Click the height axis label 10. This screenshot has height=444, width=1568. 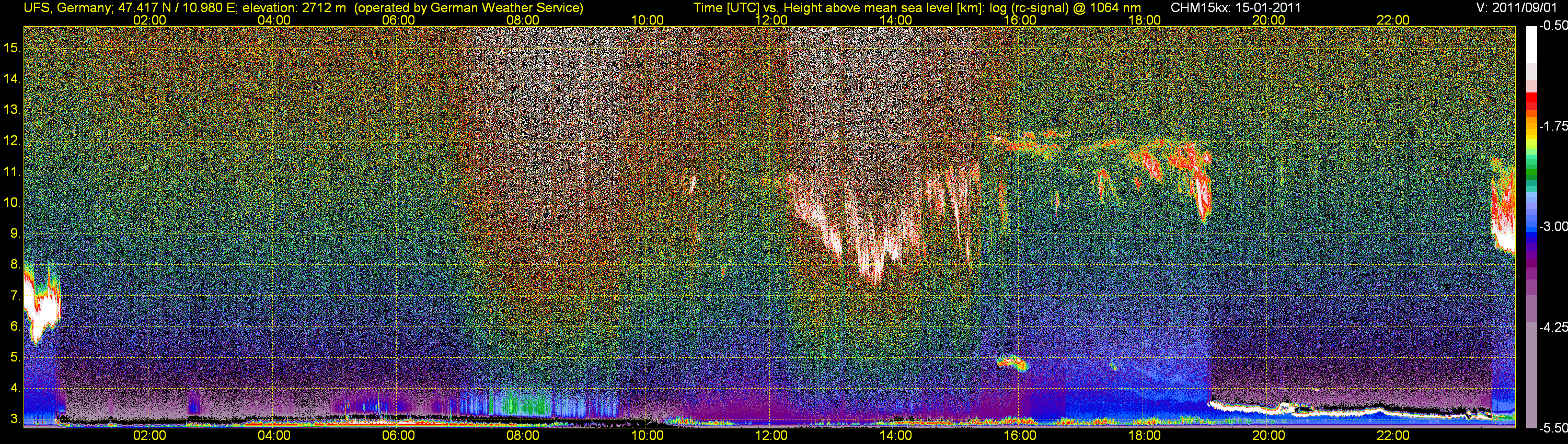point(11,203)
